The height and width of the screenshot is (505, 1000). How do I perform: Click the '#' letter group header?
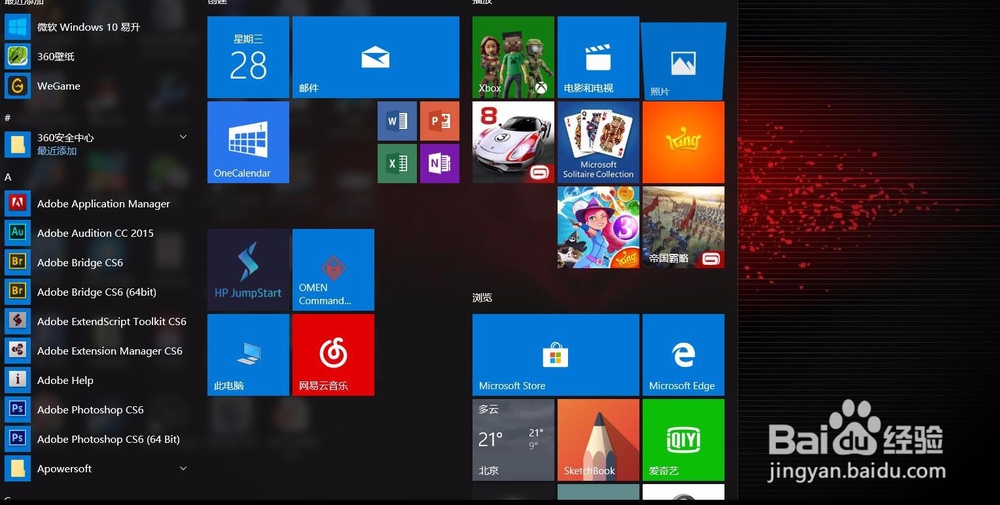8,118
